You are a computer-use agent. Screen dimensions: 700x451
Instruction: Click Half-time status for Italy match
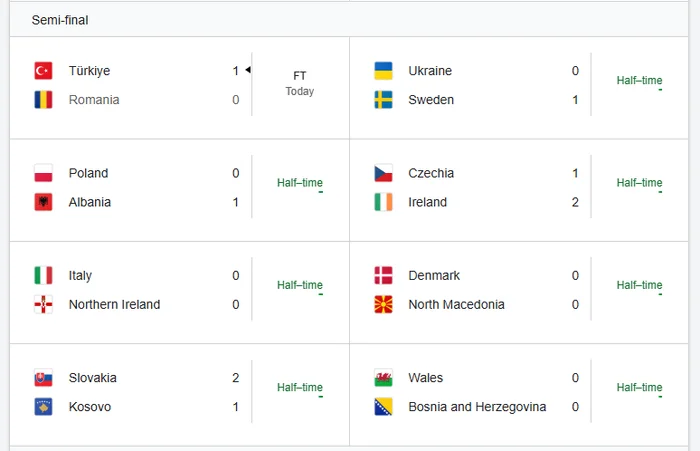click(299, 285)
